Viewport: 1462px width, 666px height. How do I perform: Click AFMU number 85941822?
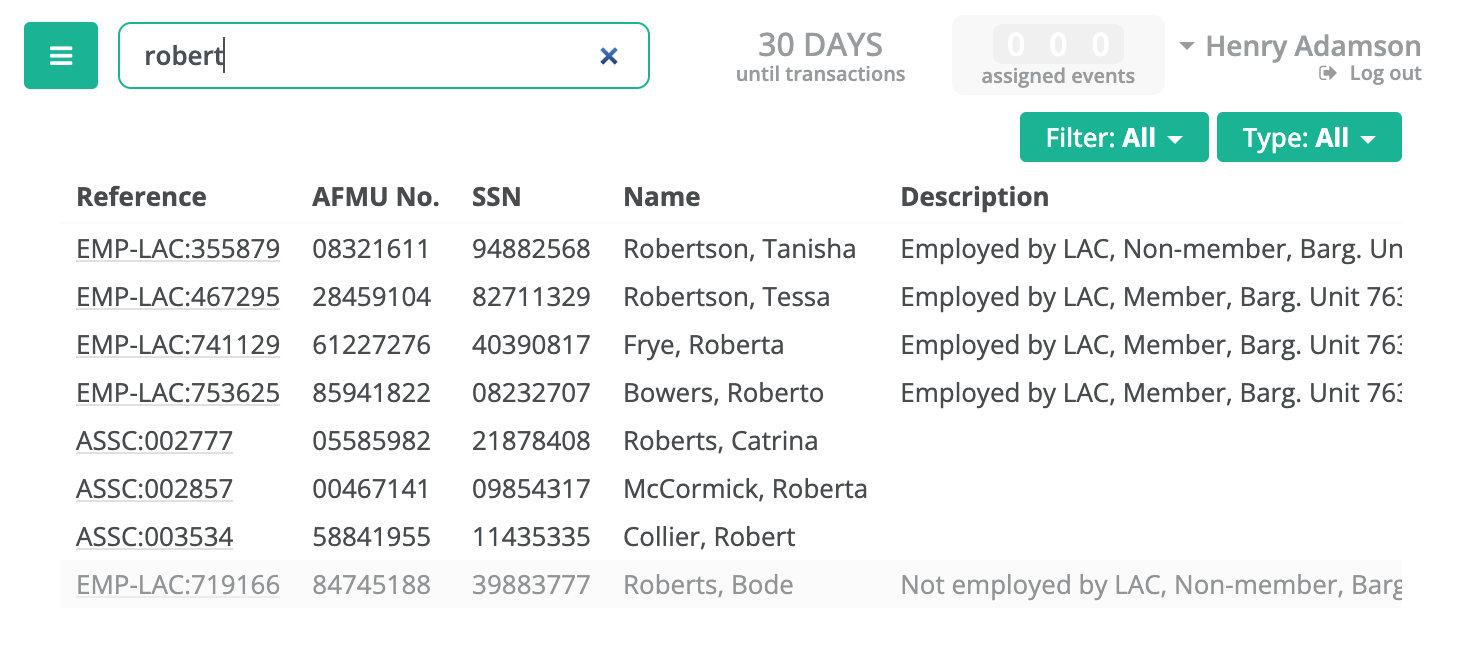[371, 393]
